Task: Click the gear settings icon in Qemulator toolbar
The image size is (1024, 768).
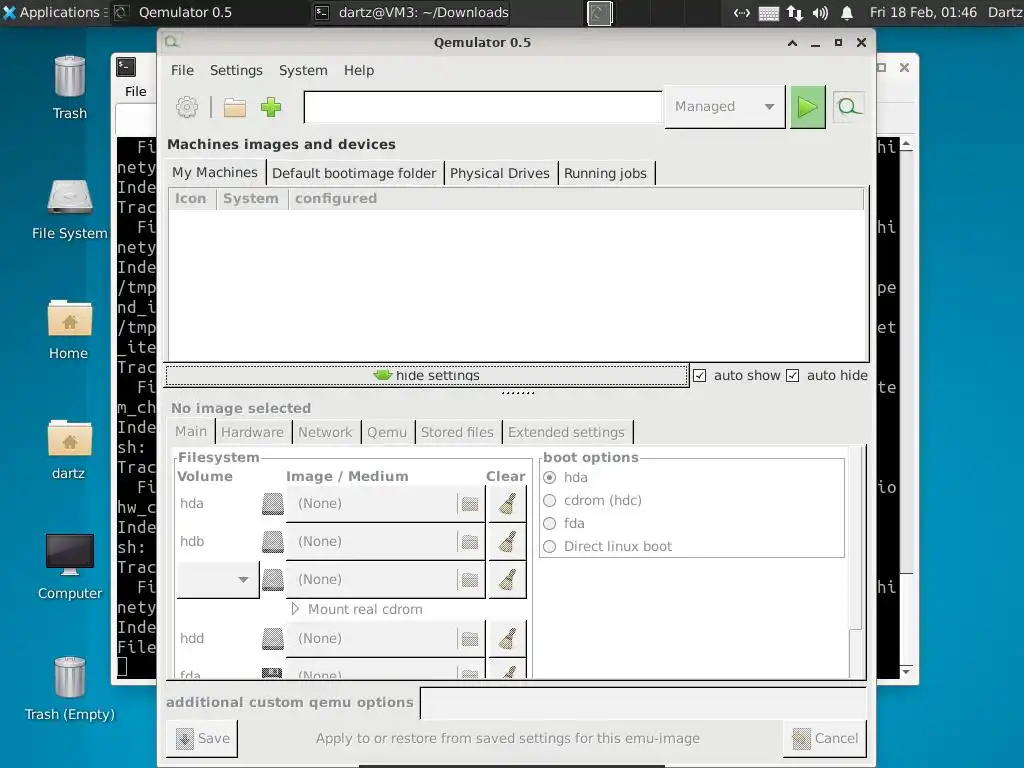Action: (x=187, y=107)
